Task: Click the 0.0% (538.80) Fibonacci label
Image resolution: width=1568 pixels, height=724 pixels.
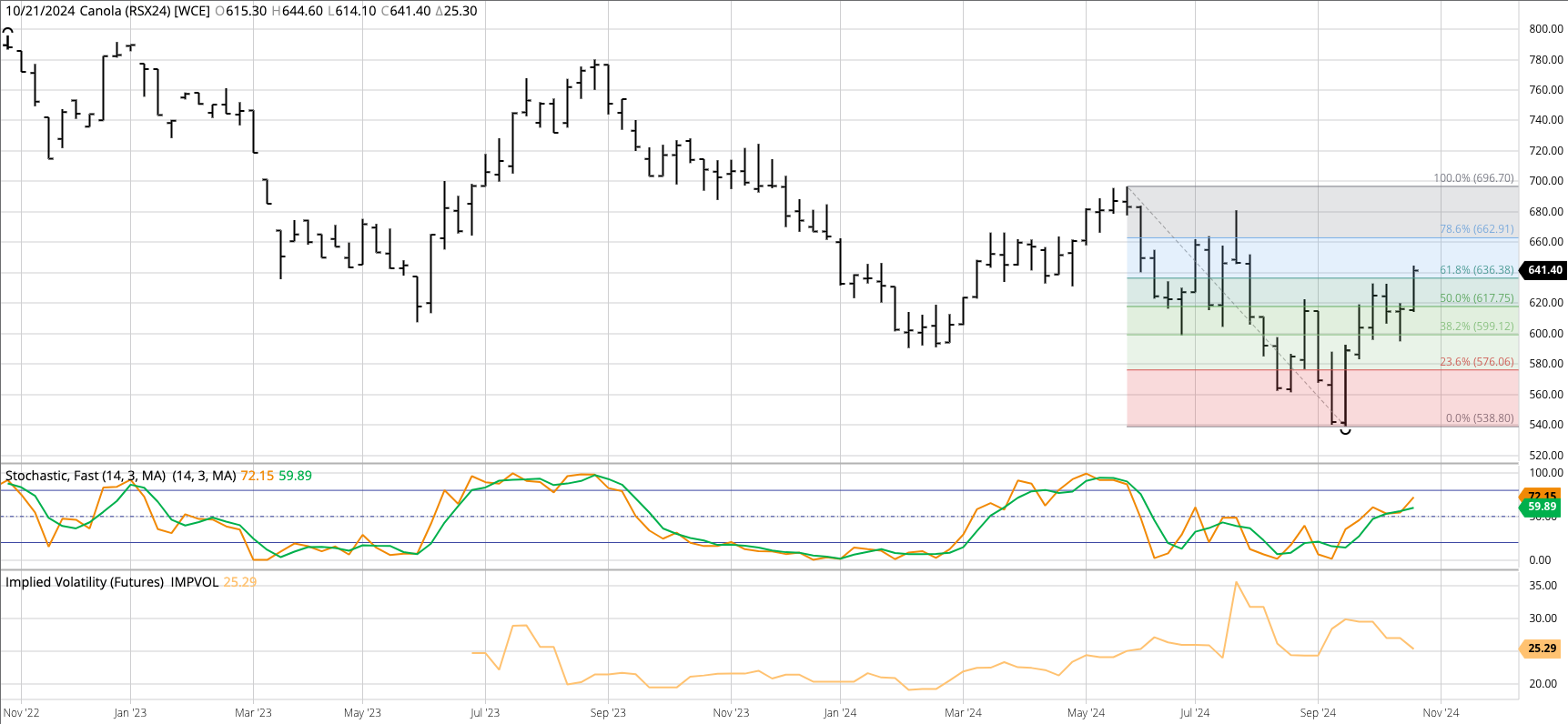Action: [x=1480, y=418]
